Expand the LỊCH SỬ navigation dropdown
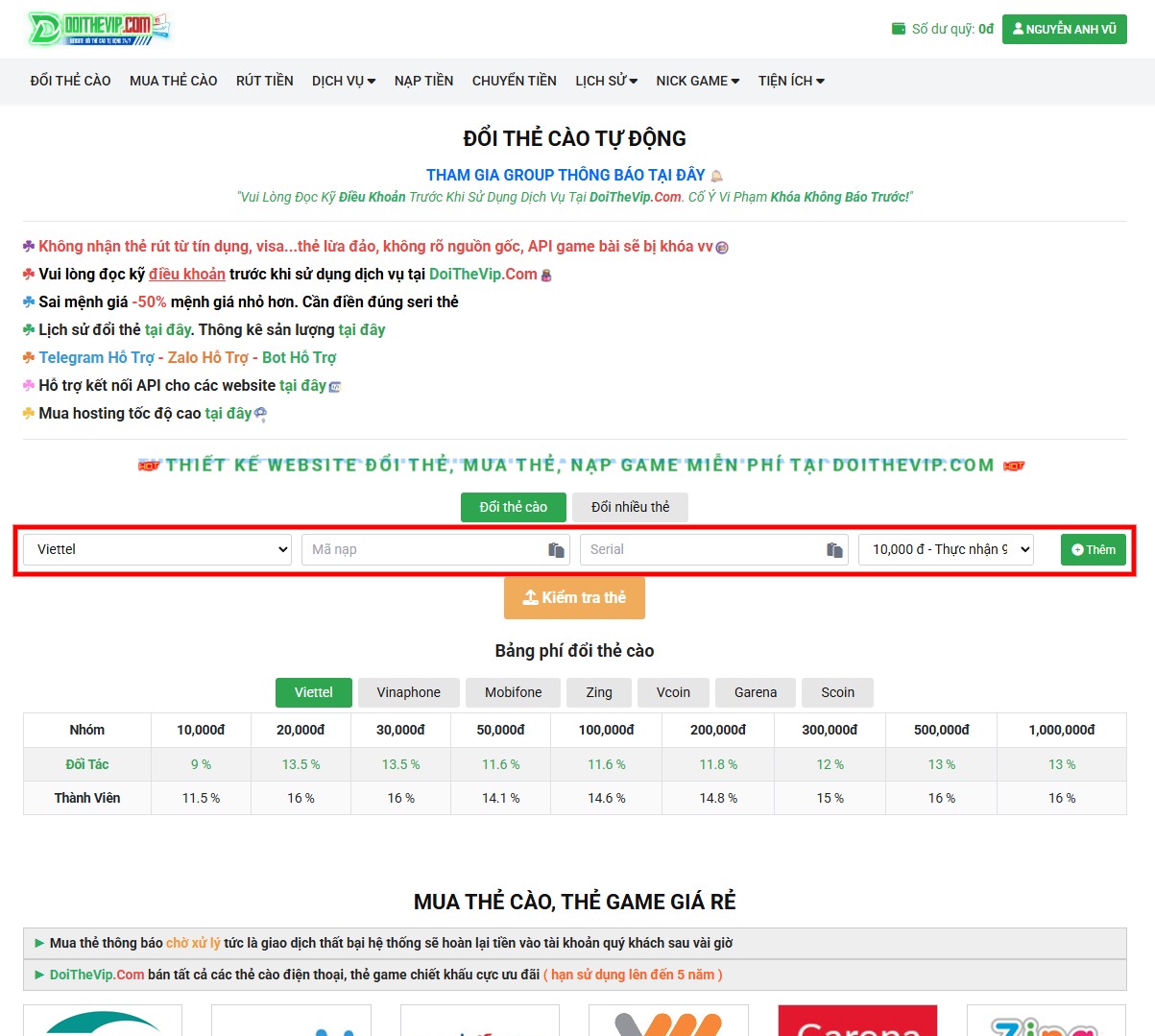The image size is (1155, 1036). pyautogui.click(x=606, y=81)
